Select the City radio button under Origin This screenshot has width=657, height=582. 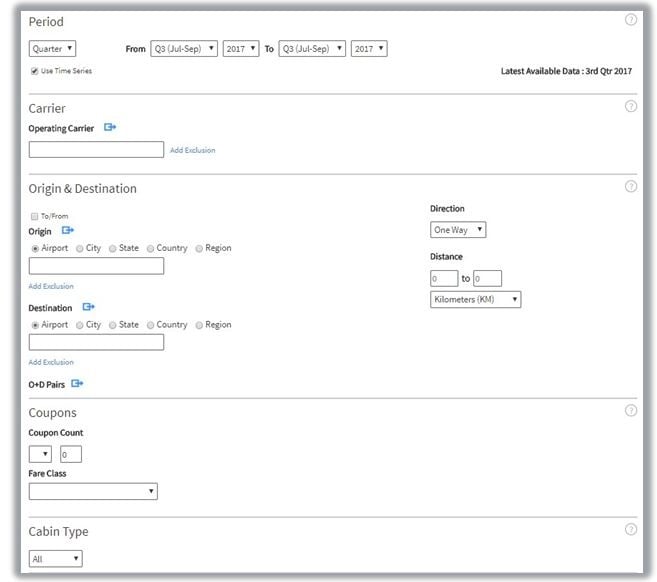80,248
